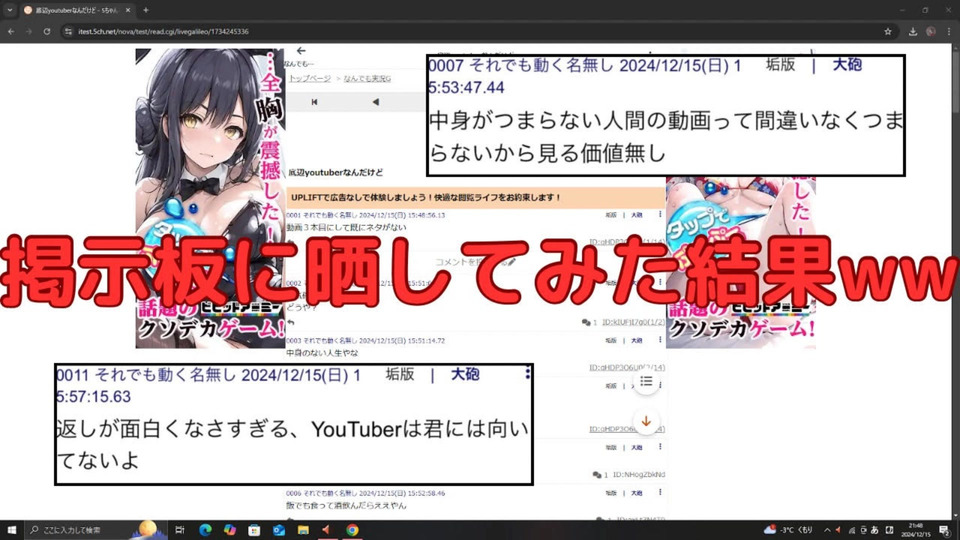Click the UPLIFT ad-free banner
960x540 pixels.
[476, 198]
